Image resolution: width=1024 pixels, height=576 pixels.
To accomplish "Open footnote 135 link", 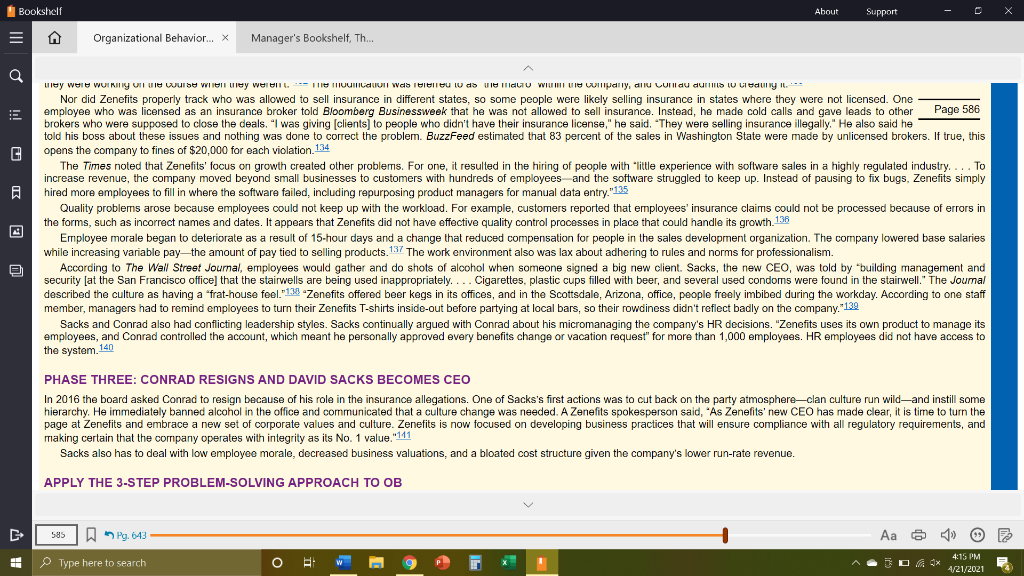I will pyautogui.click(x=620, y=190).
